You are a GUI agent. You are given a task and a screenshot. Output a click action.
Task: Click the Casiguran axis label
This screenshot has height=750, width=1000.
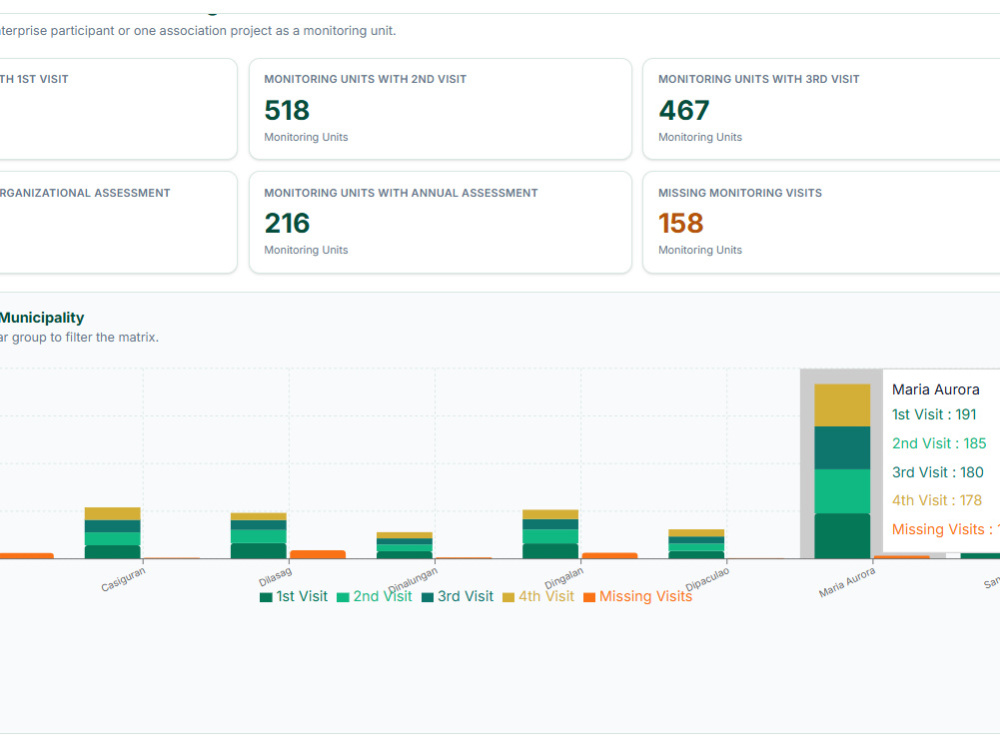(124, 579)
